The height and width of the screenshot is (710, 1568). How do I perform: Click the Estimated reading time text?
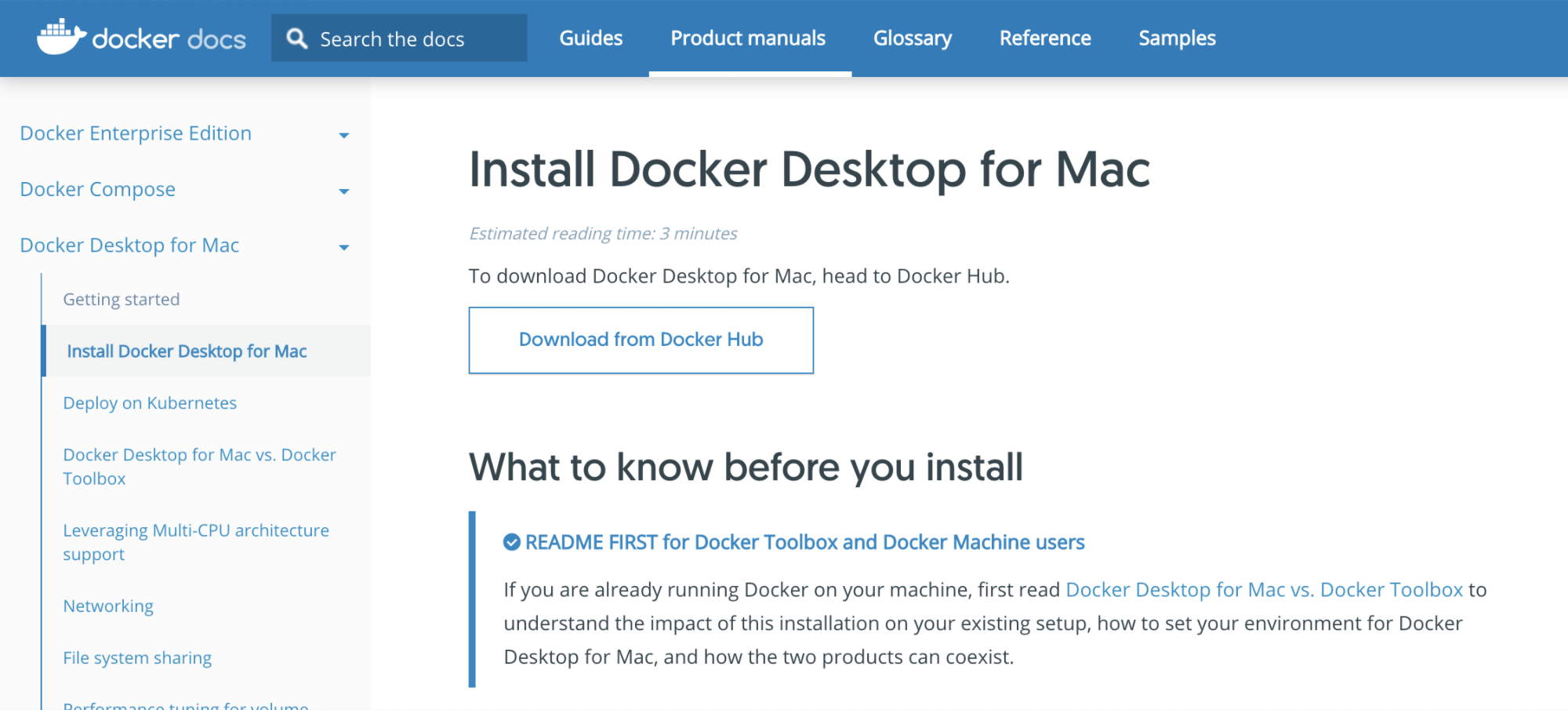[603, 233]
